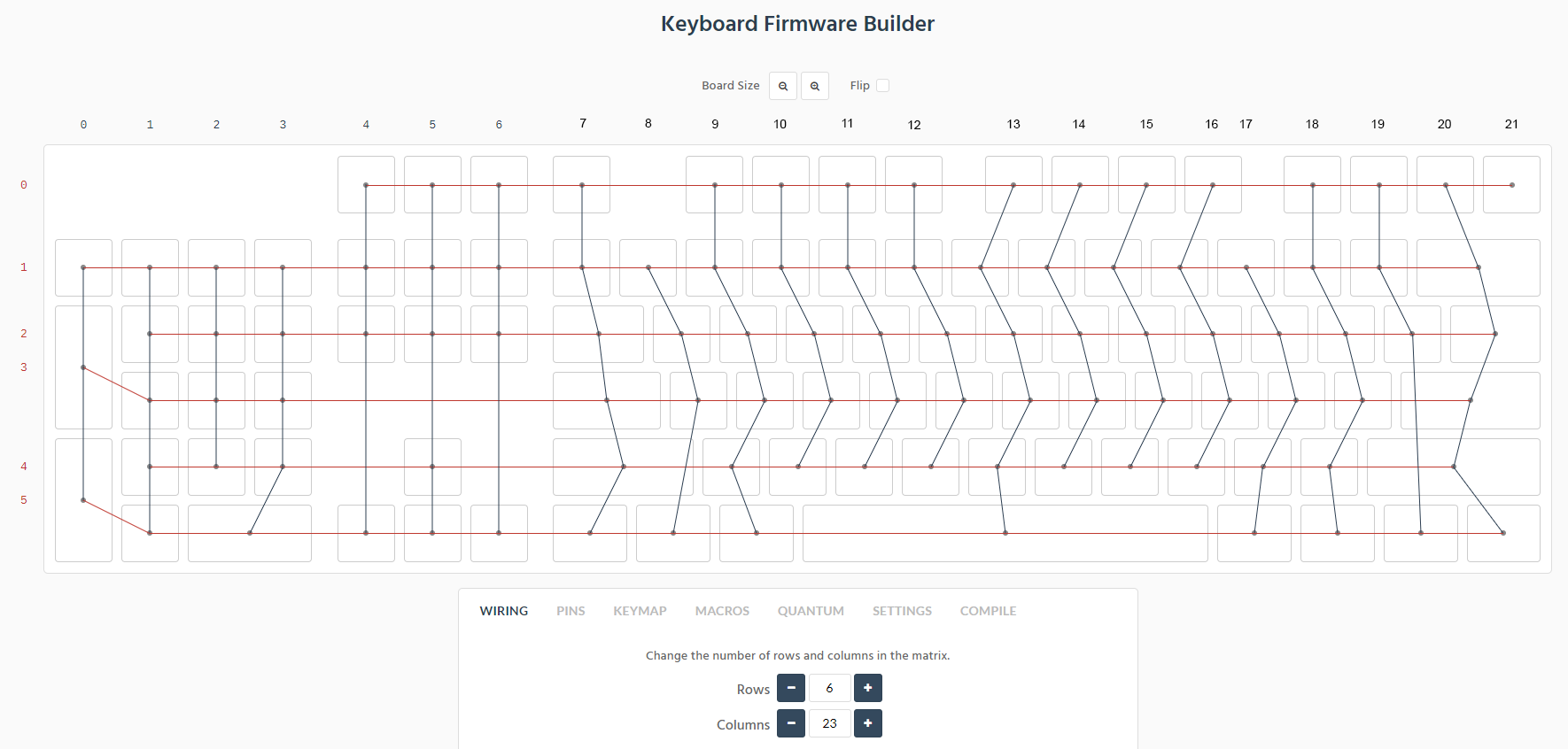
Task: Zoom in the board size
Action: (815, 86)
